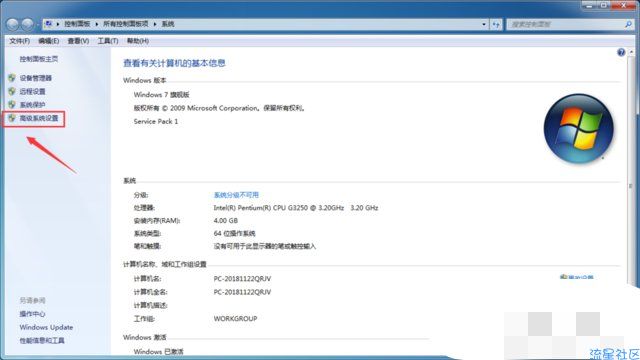Click the Intel(R) Pentium(R) CPU G3250 processor value
The image size is (640, 360).
[x=296, y=208]
